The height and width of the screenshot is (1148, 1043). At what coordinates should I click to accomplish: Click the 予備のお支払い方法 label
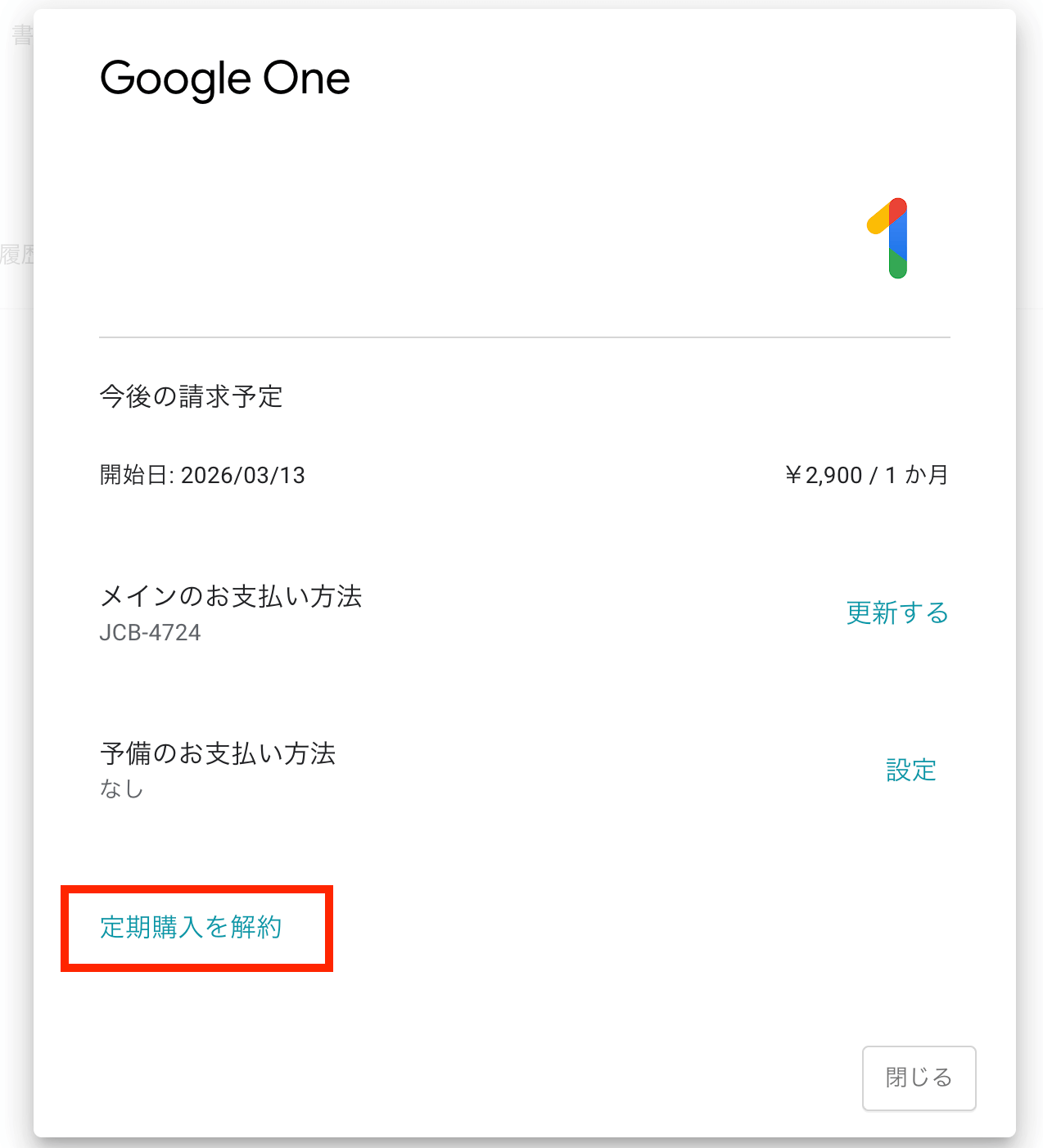click(x=218, y=753)
